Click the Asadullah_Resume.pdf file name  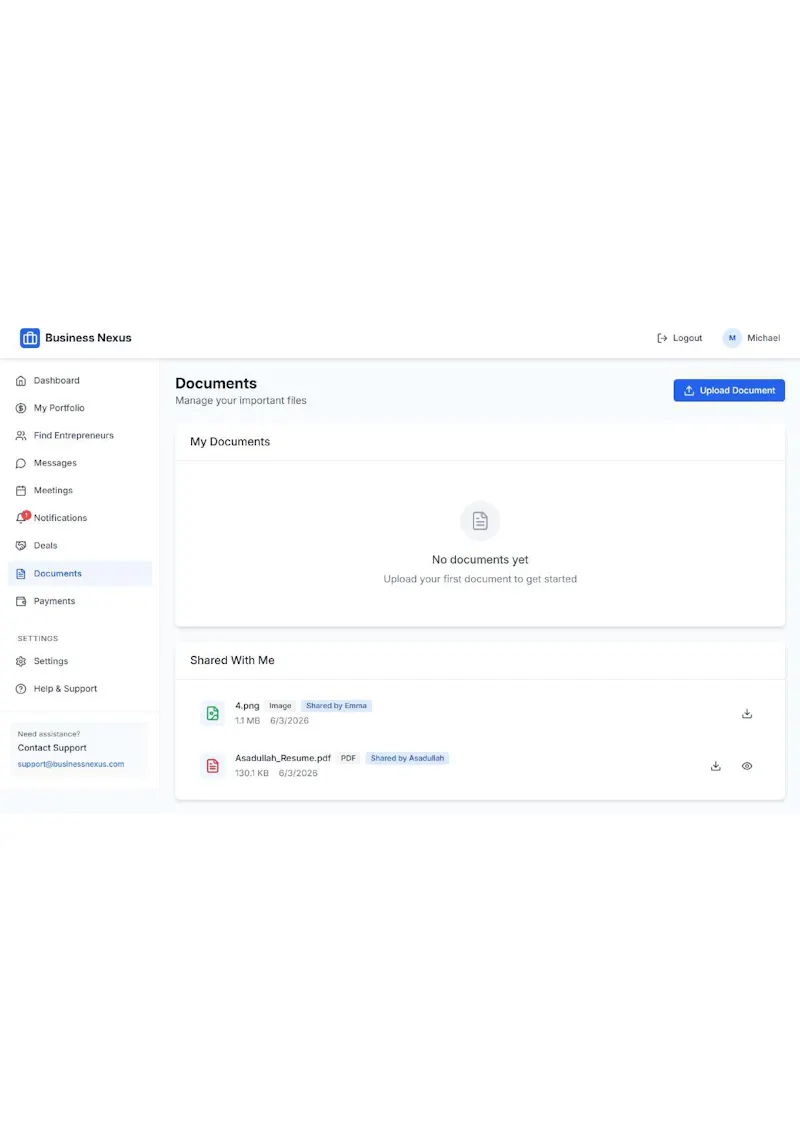click(x=283, y=758)
